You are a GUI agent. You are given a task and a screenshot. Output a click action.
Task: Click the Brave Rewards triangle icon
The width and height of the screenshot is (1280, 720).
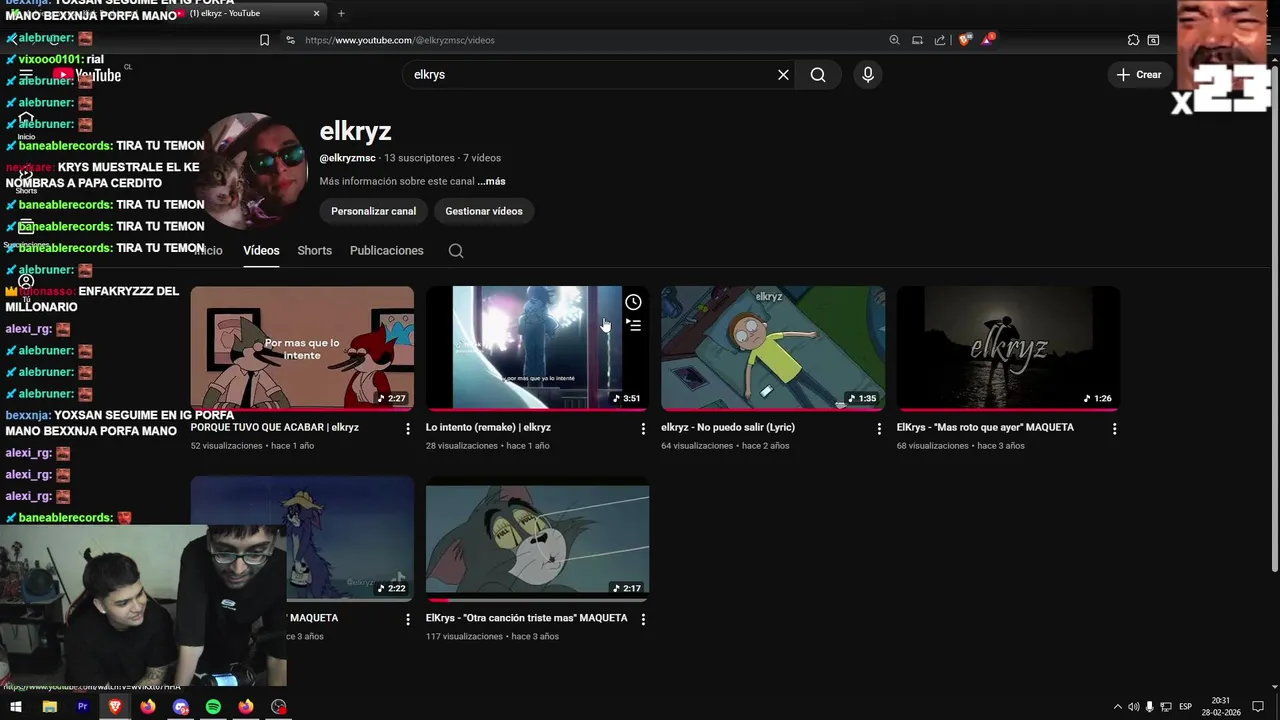[987, 40]
